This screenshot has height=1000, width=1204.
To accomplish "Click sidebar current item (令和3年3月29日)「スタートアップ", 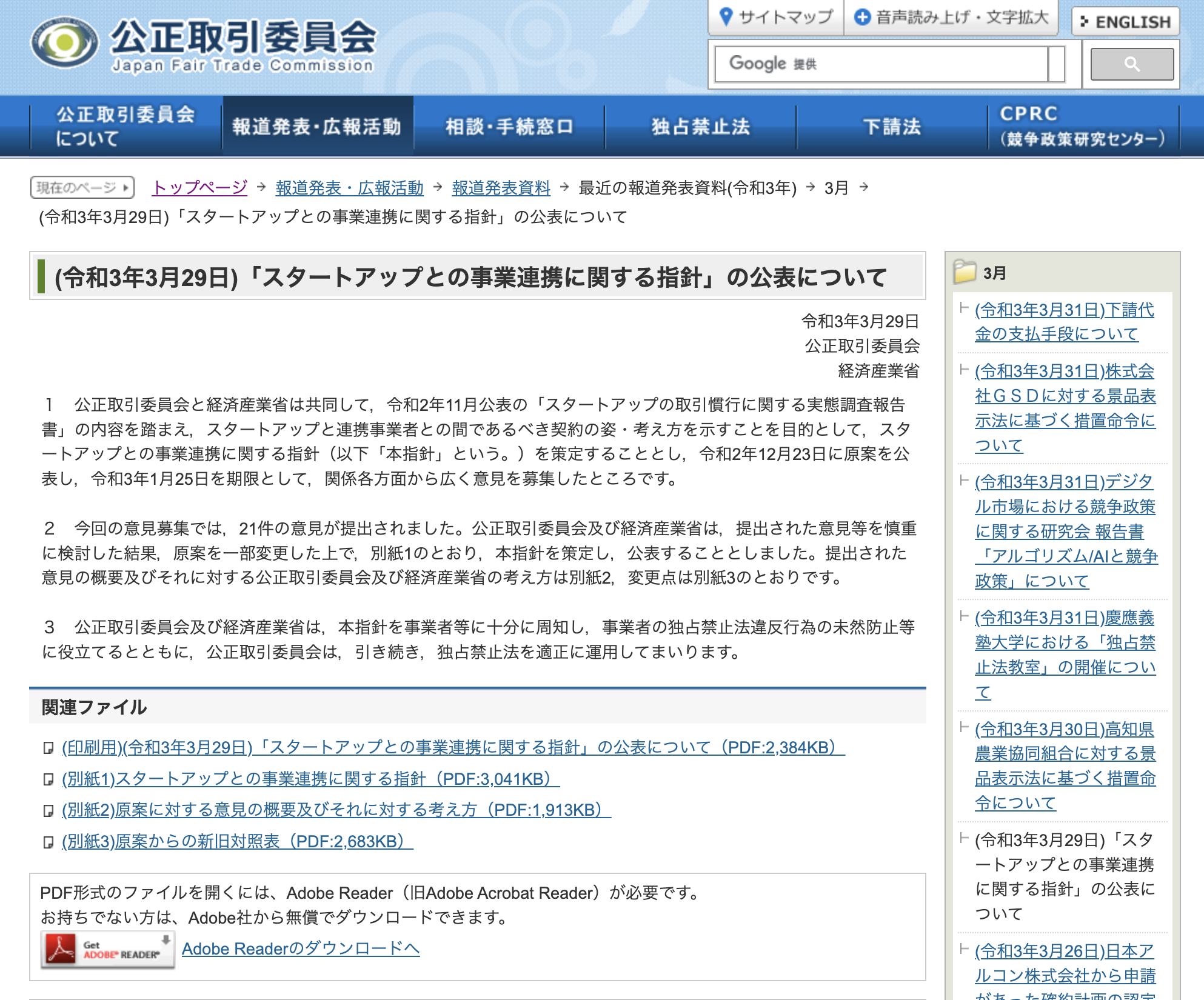I will pos(1065,876).
